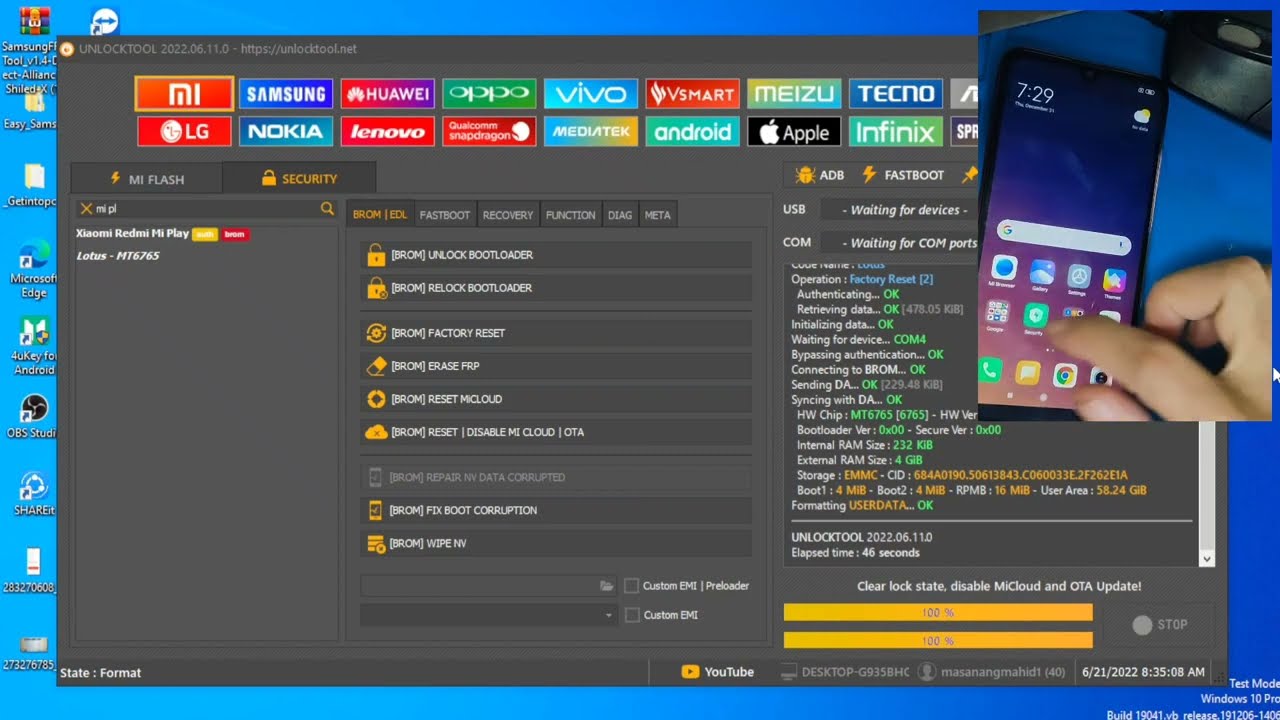1280x720 pixels.
Task: Click the upper 100% progress bar
Action: pos(938,612)
